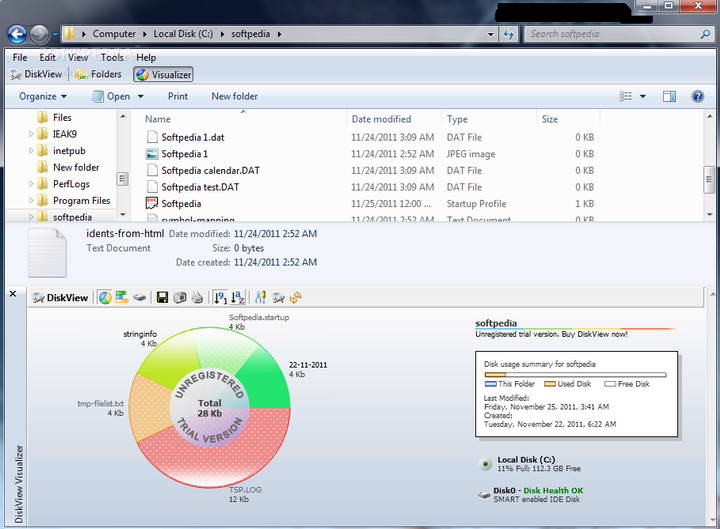
Task: Open the Organize dropdown
Action: point(43,96)
